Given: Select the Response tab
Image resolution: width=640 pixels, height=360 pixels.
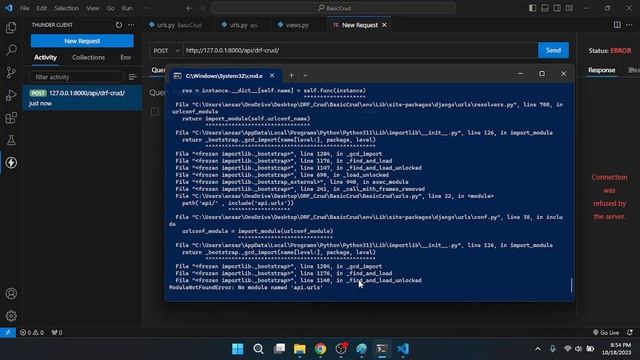Looking at the screenshot, I should pos(601,70).
